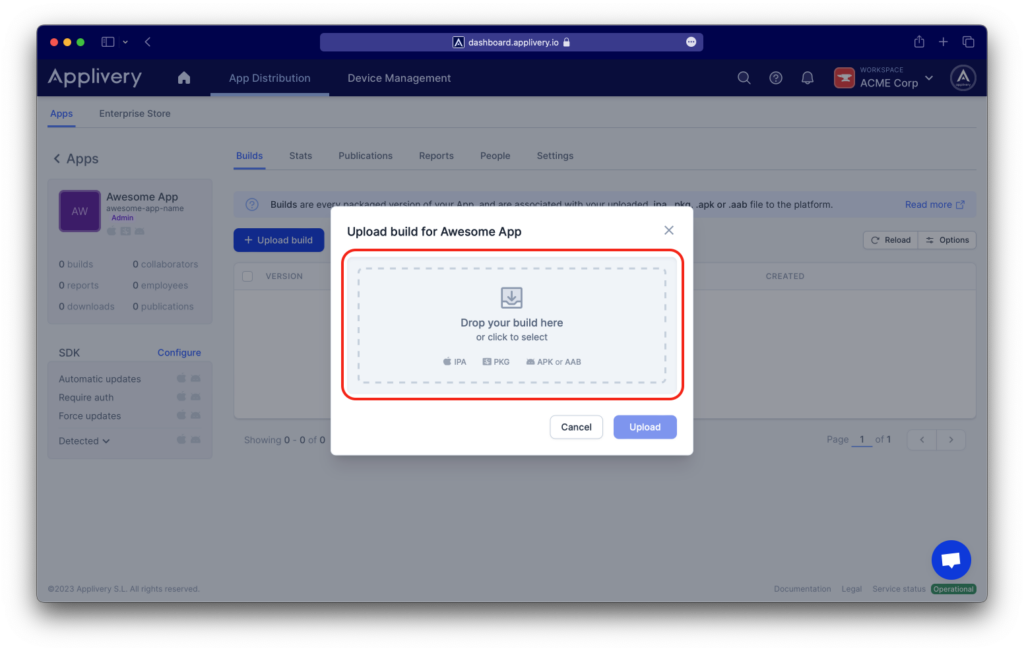1024x651 pixels.
Task: Click the Require auth SDK row
Action: (129, 397)
